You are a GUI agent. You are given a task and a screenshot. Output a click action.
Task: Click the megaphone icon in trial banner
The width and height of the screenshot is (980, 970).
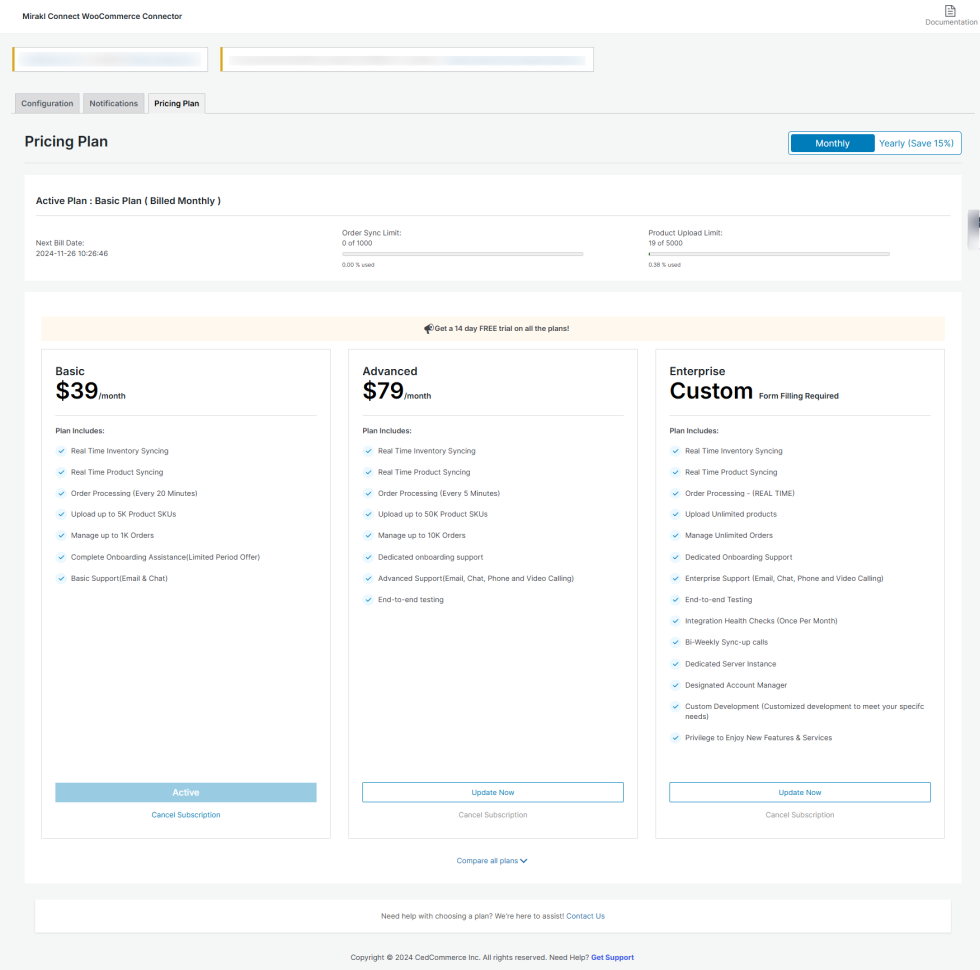click(429, 329)
